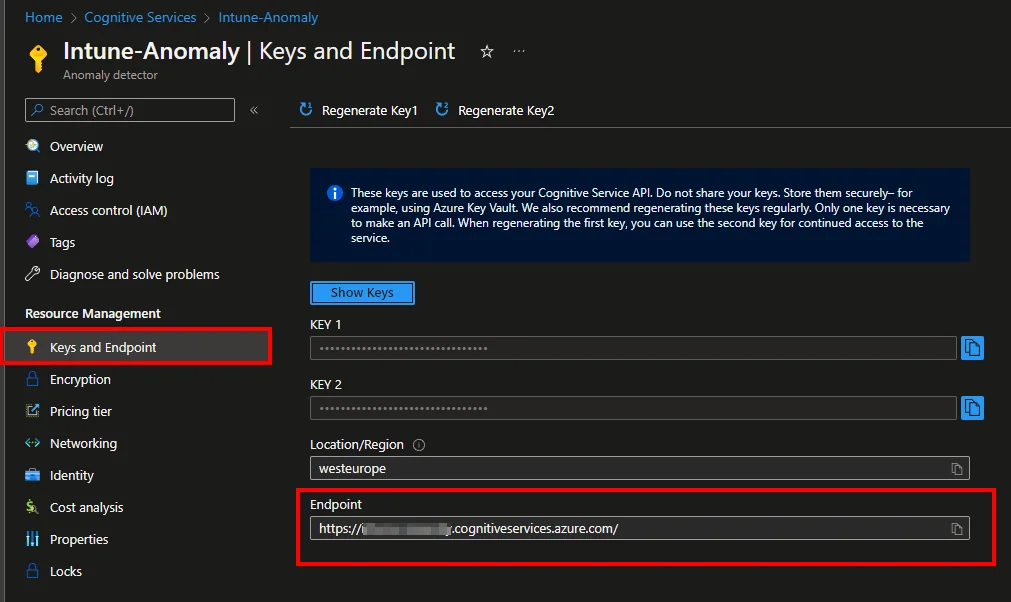
Task: Click the refresh icon beside Regenerate Key1
Action: click(x=306, y=110)
